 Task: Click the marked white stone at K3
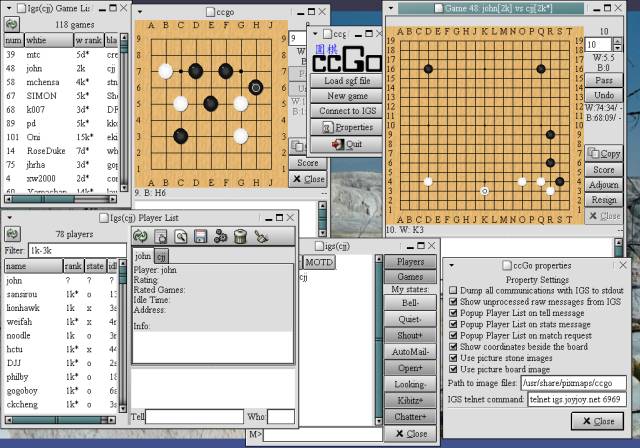pyautogui.click(x=484, y=191)
